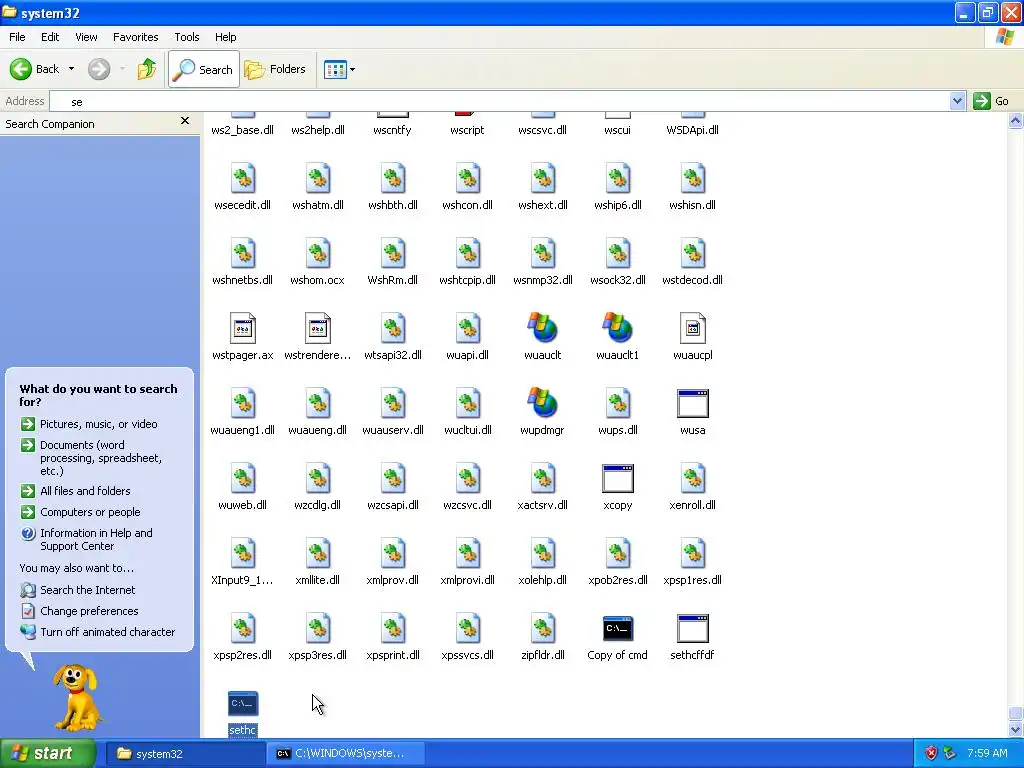The height and width of the screenshot is (768, 1024).
Task: Select the wupdmgr icon
Action: (x=542, y=403)
